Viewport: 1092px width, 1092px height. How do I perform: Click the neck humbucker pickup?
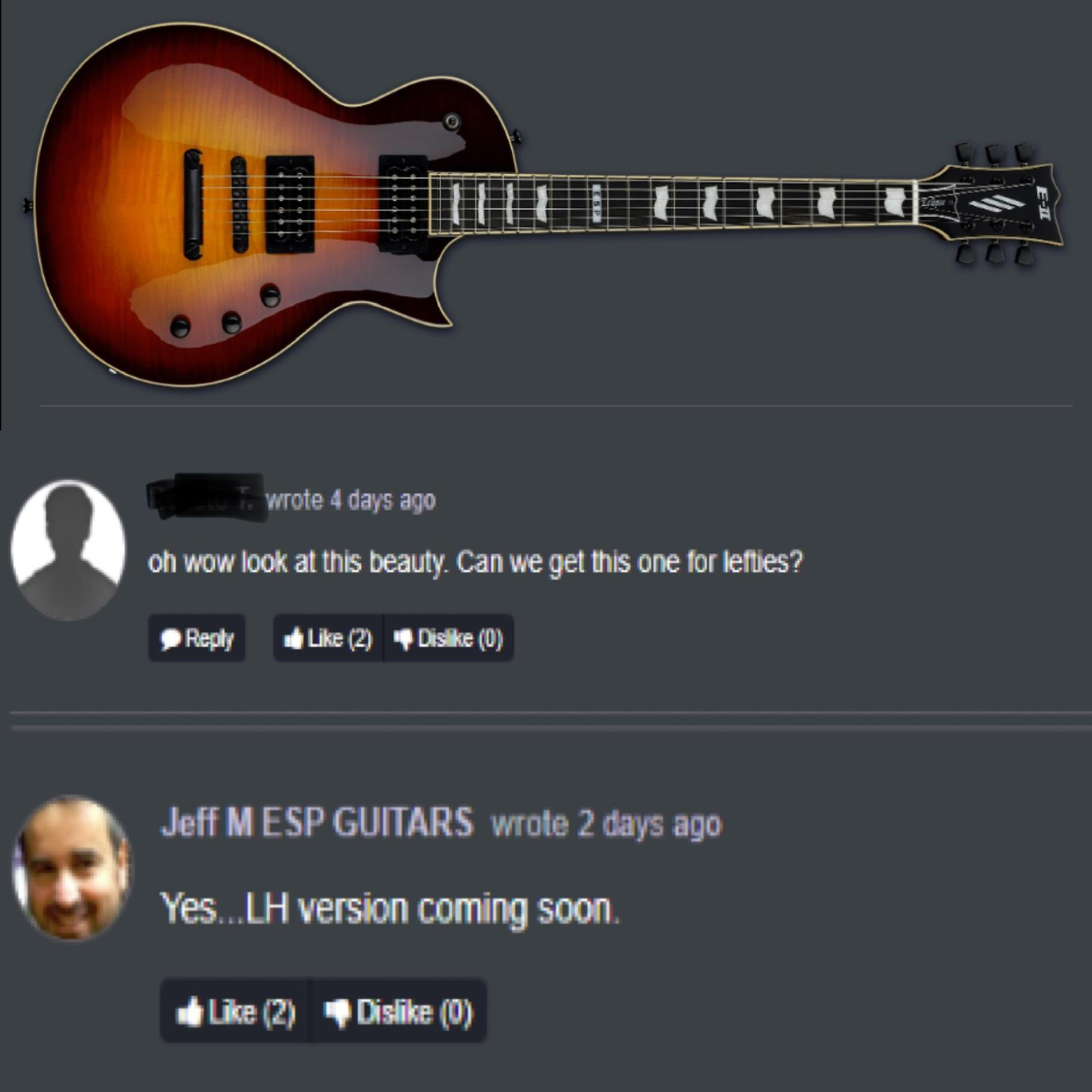pyautogui.click(x=403, y=204)
